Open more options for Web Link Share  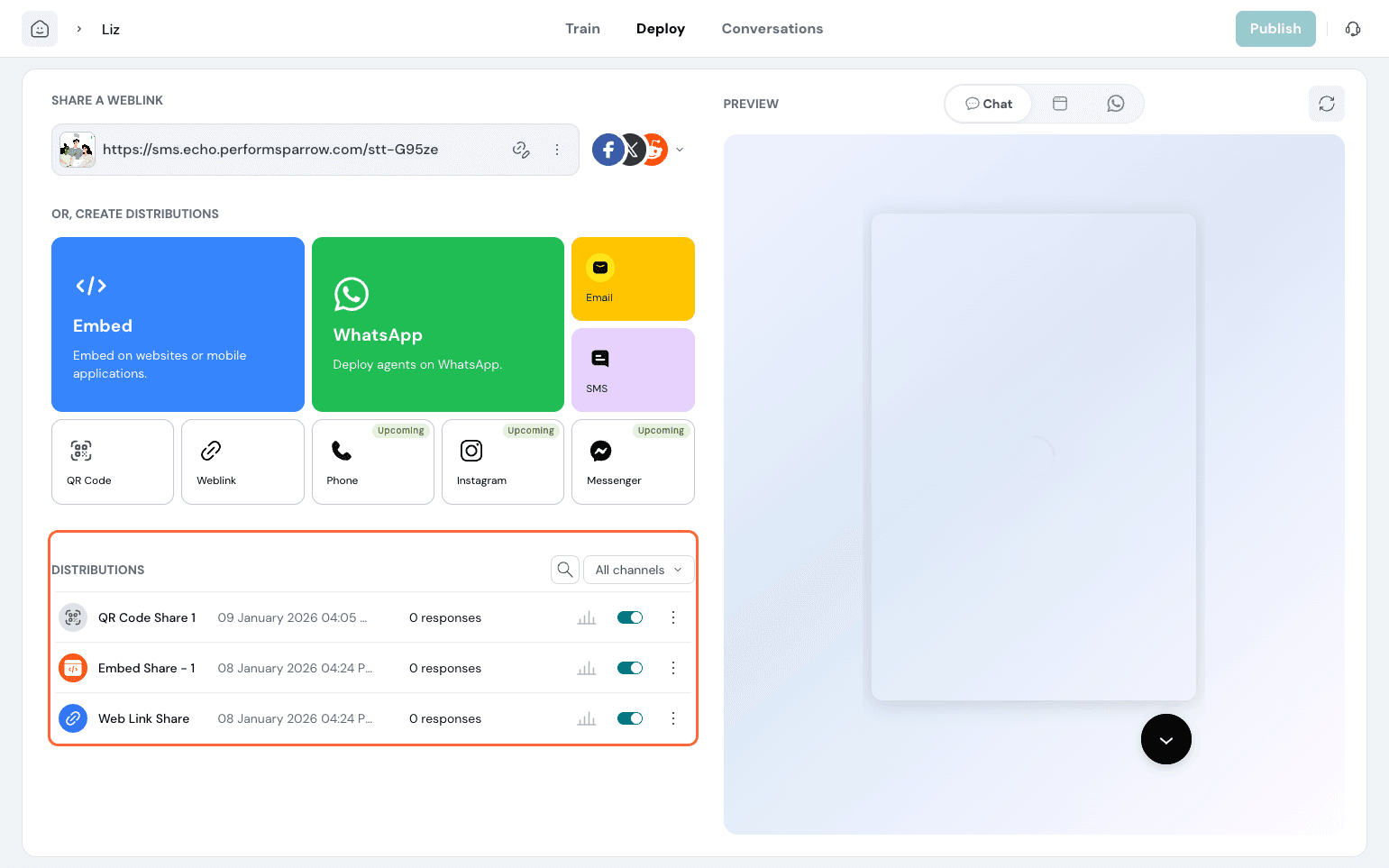point(672,718)
